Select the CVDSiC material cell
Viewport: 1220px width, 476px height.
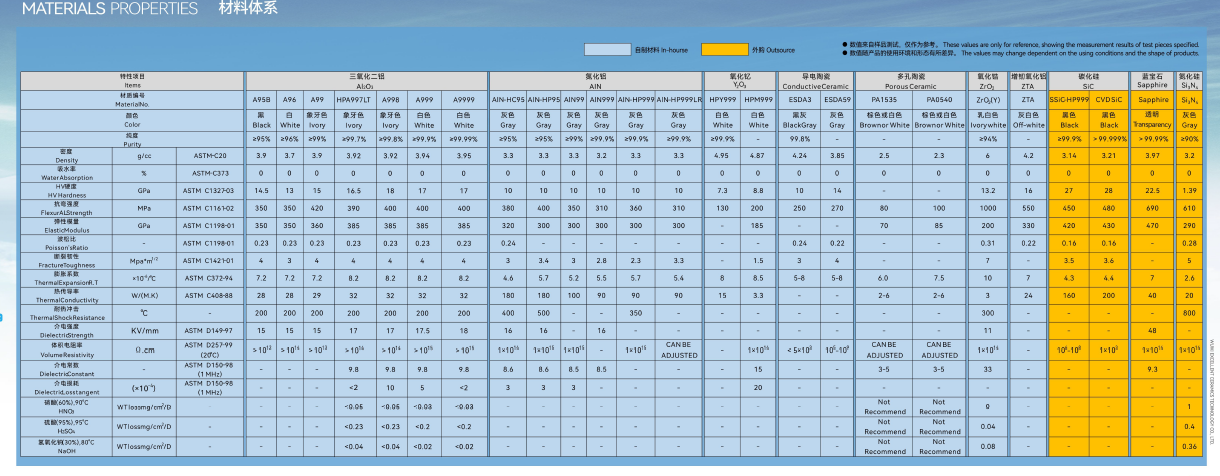[1109, 100]
